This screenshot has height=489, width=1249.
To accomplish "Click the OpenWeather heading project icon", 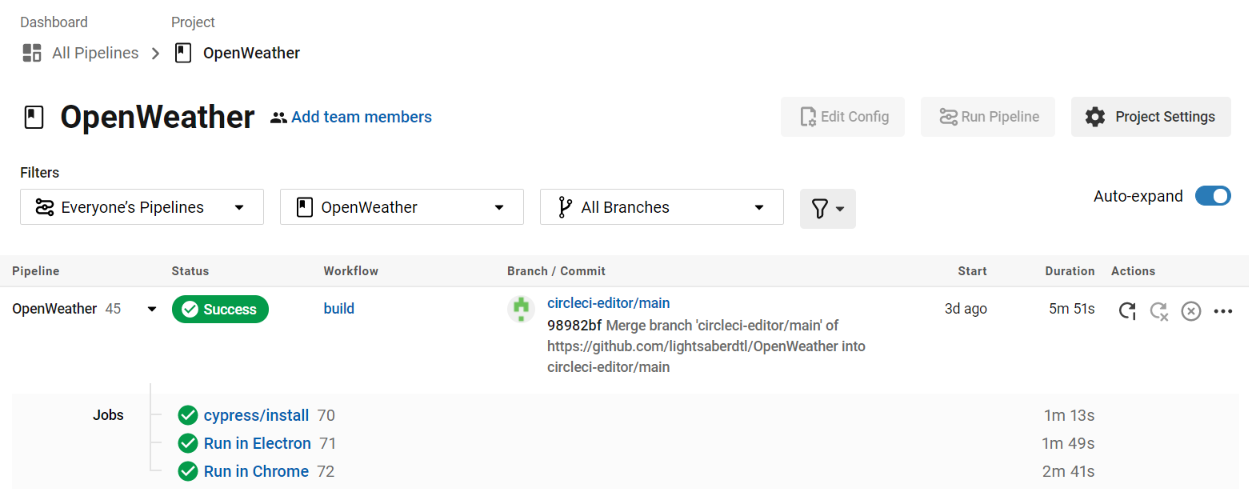I will coord(34,118).
